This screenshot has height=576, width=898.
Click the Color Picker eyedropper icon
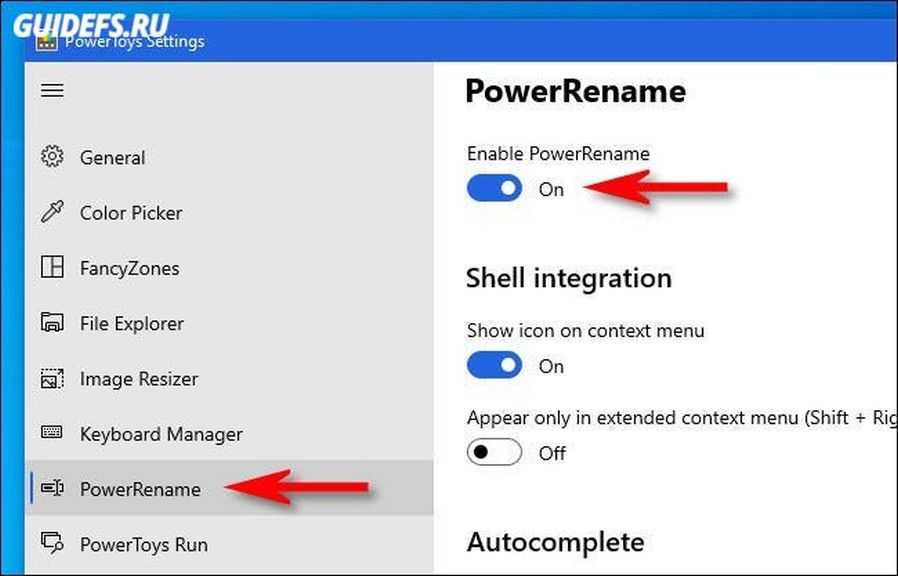52,213
